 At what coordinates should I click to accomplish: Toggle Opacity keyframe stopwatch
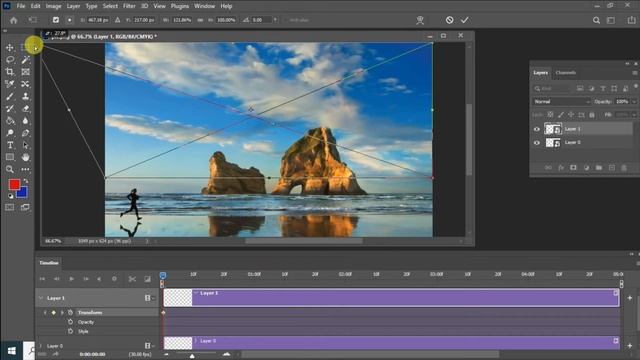pos(70,322)
